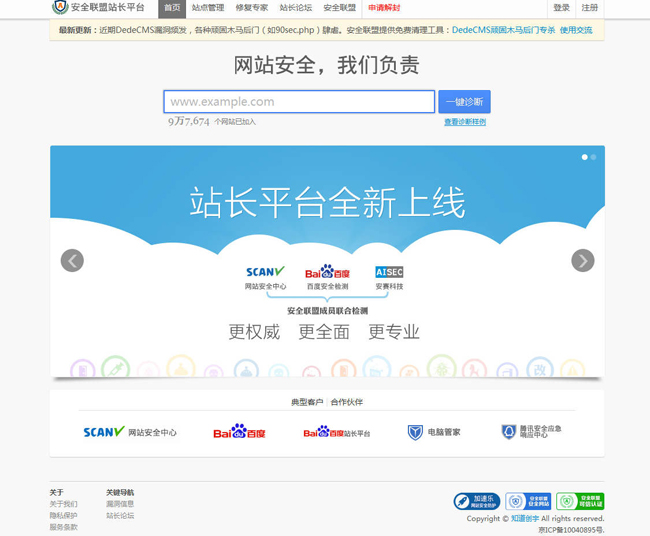
Task: Click the website URL input field
Action: click(299, 102)
